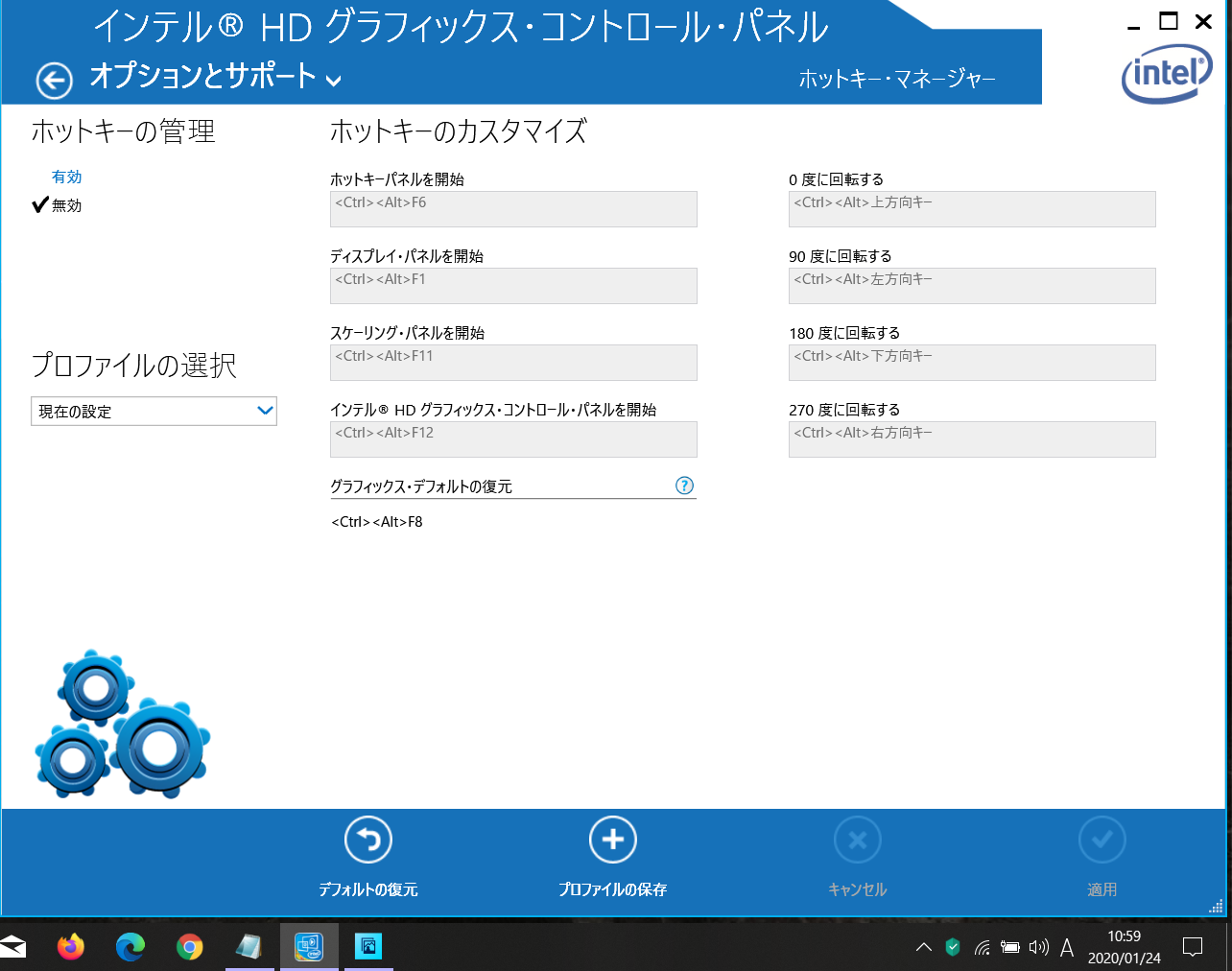The width and height of the screenshot is (1232, 971).
Task: Click the 270 度に回転する hotkey field
Action: (x=972, y=439)
